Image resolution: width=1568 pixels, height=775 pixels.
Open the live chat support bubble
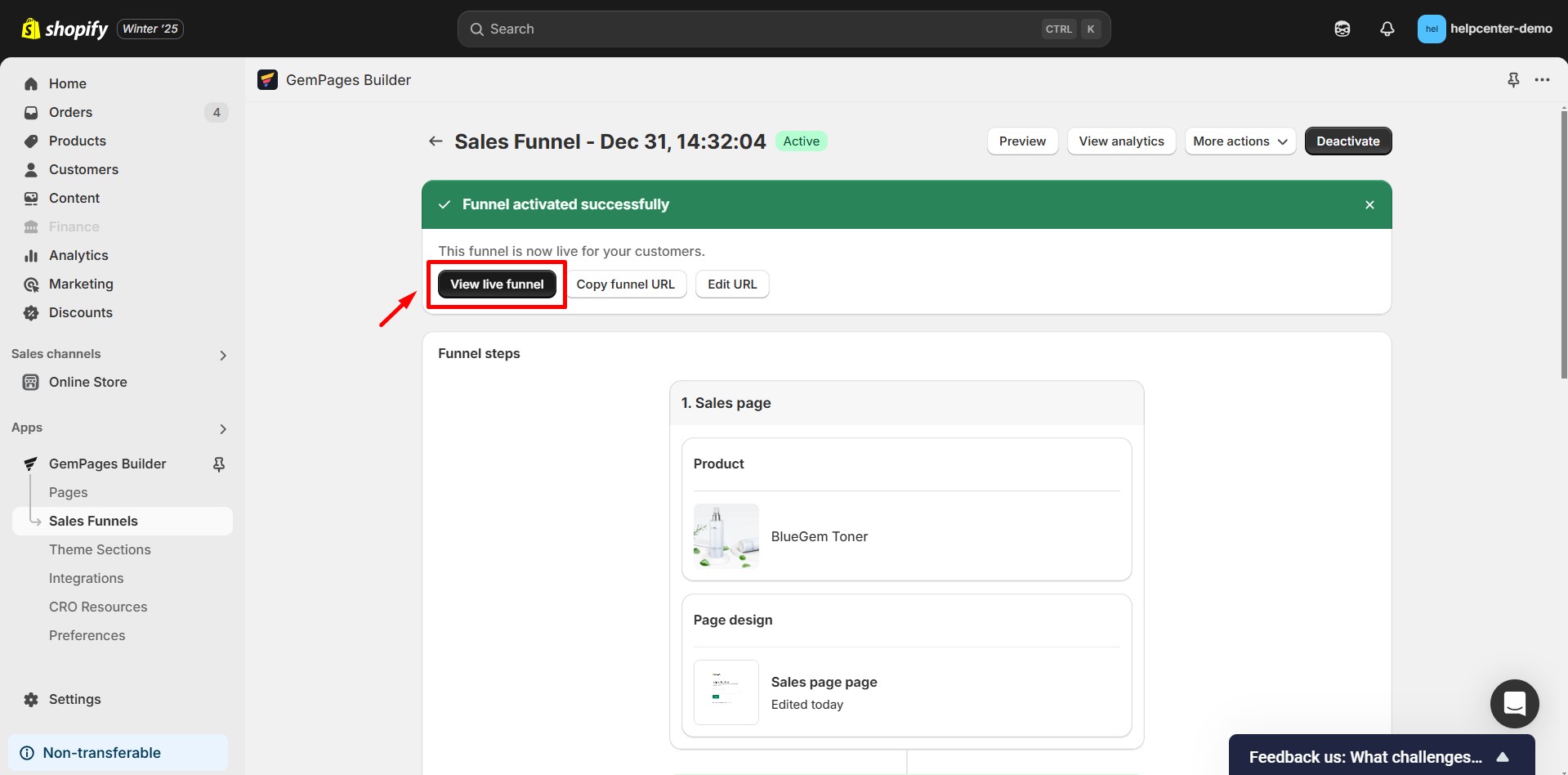coord(1514,703)
